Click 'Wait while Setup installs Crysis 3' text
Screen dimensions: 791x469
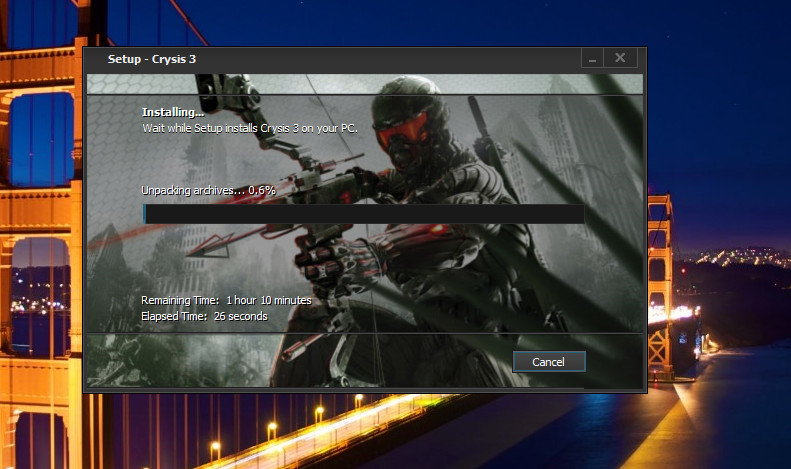250,128
